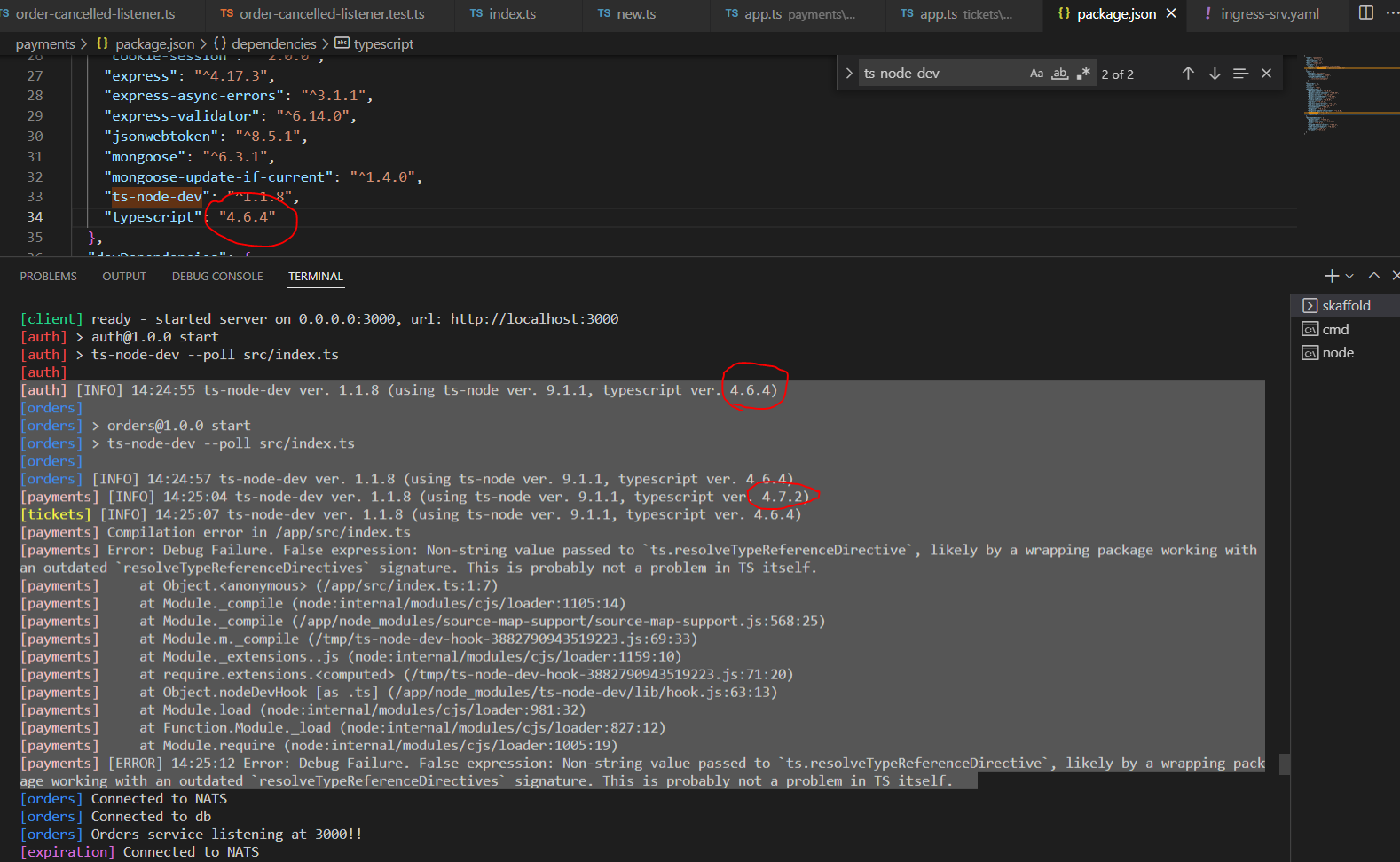Image resolution: width=1400 pixels, height=862 pixels.
Task: Click dependencies in the breadcrumb
Action: click(273, 43)
